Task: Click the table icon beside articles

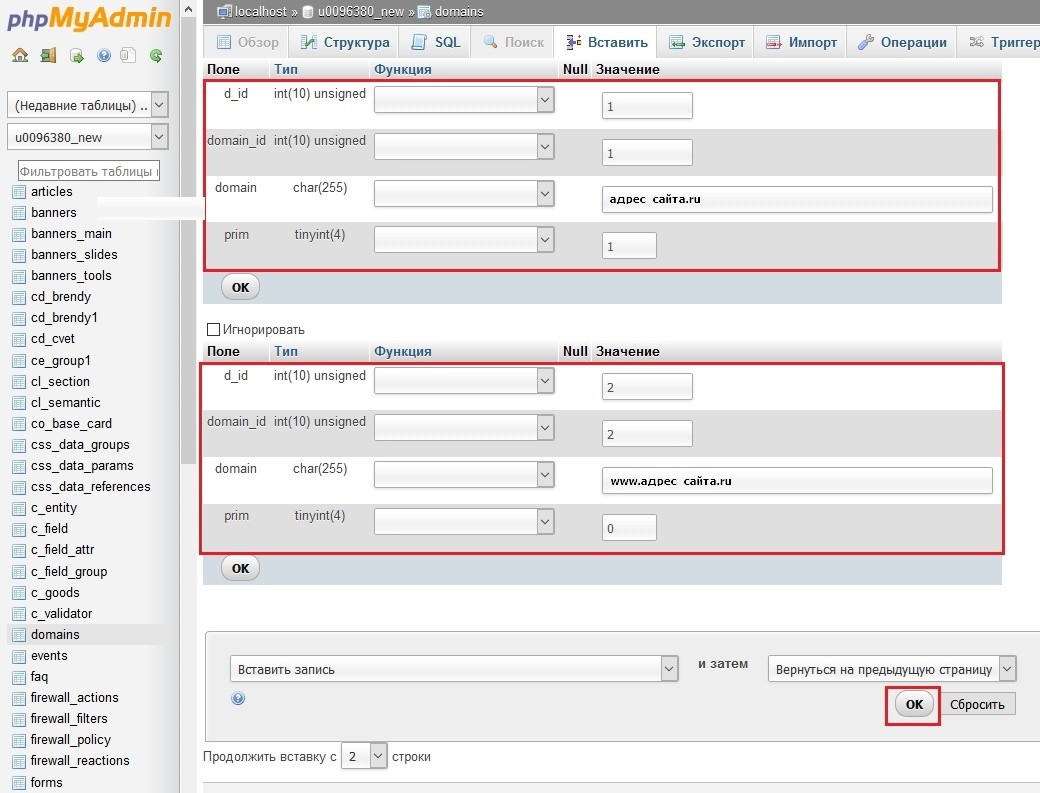Action: (18, 192)
